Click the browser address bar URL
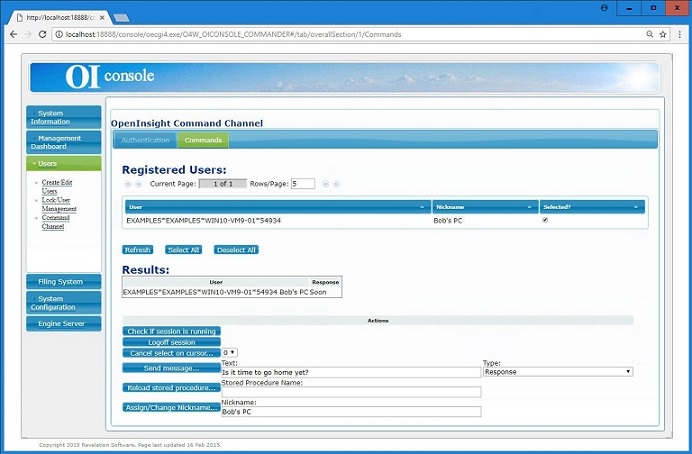This screenshot has height=454, width=692. pos(233,34)
